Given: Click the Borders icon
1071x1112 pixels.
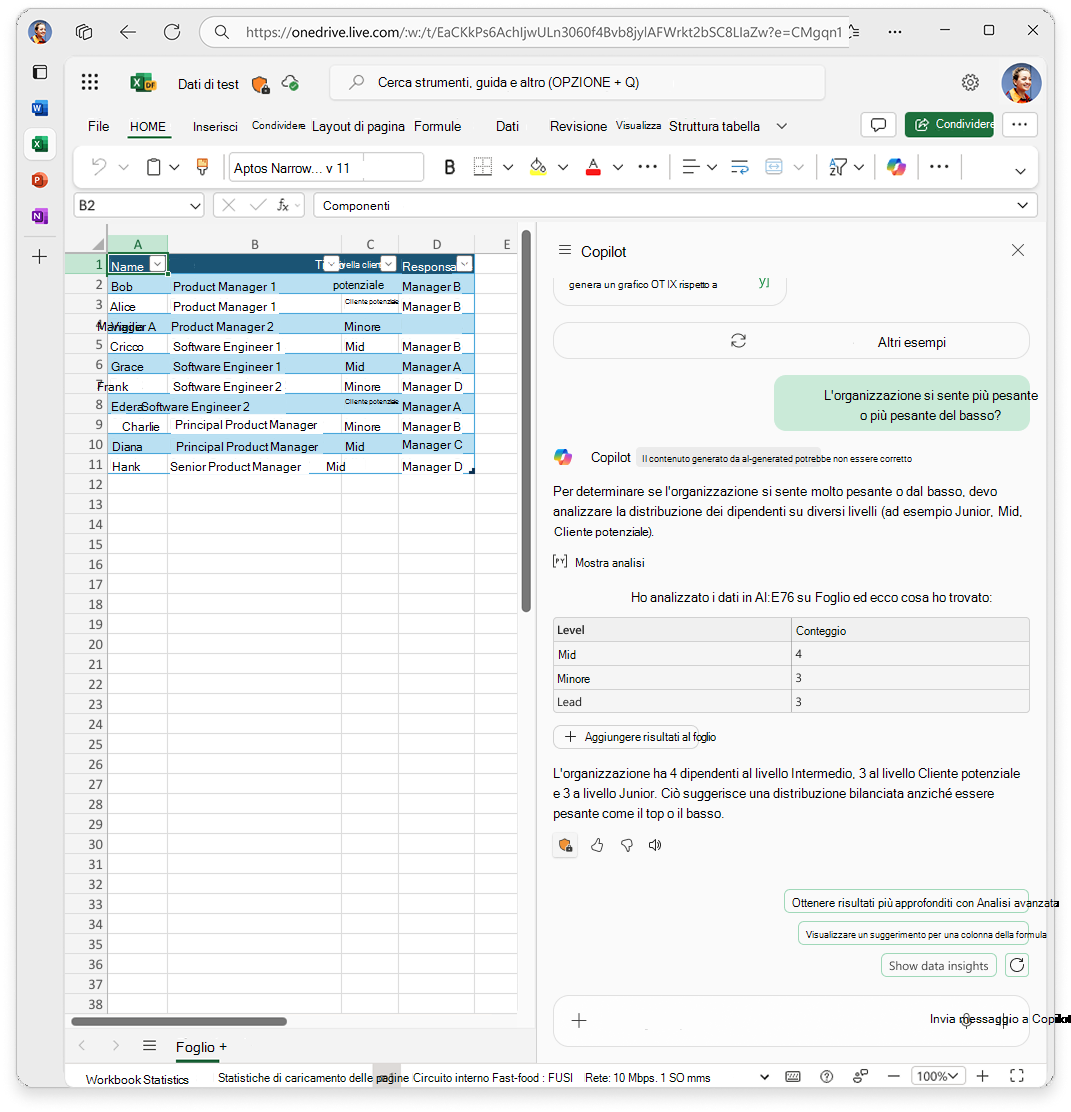Looking at the screenshot, I should [x=482, y=167].
